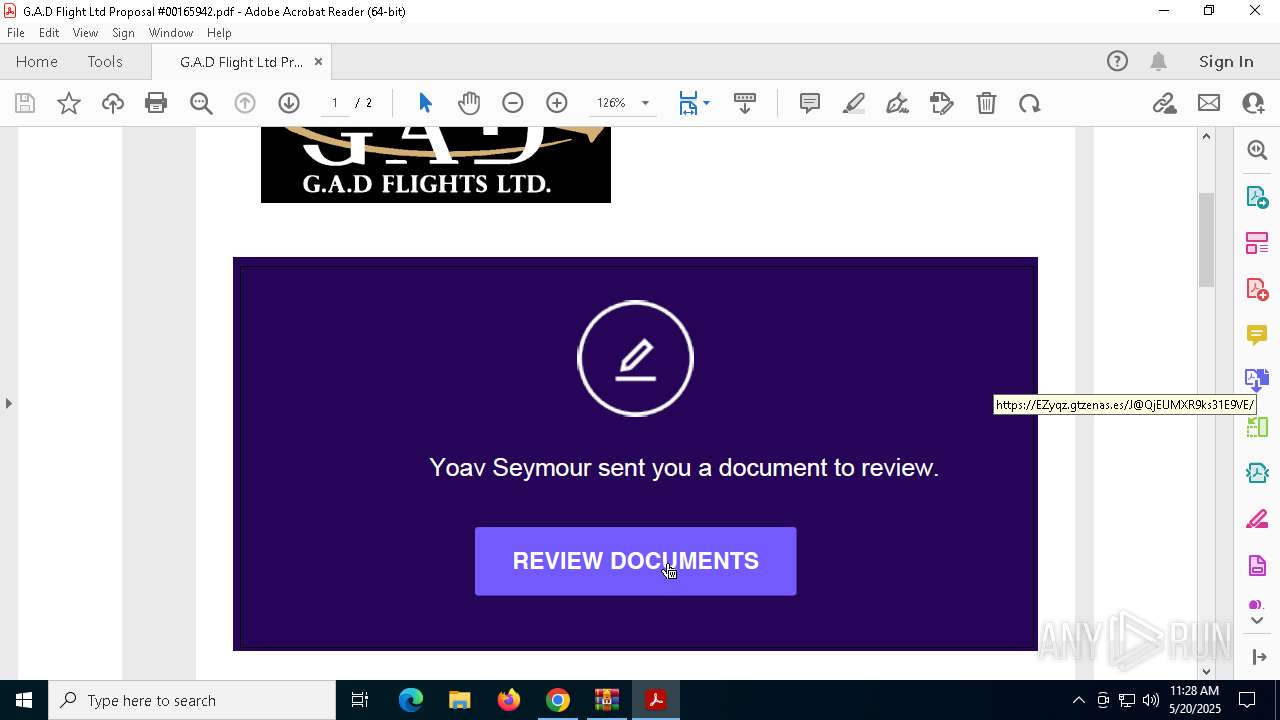Open the help question mark icon
This screenshot has width=1280, height=720.
point(1117,62)
